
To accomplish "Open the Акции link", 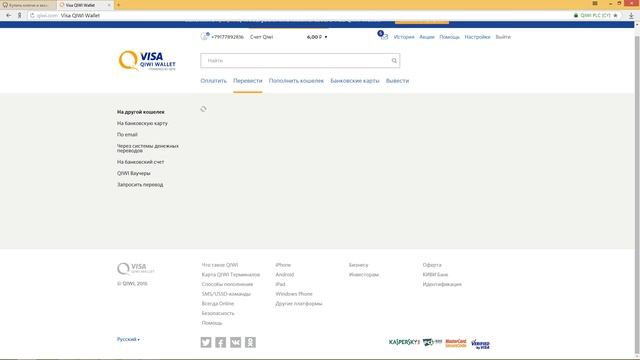I will [427, 37].
